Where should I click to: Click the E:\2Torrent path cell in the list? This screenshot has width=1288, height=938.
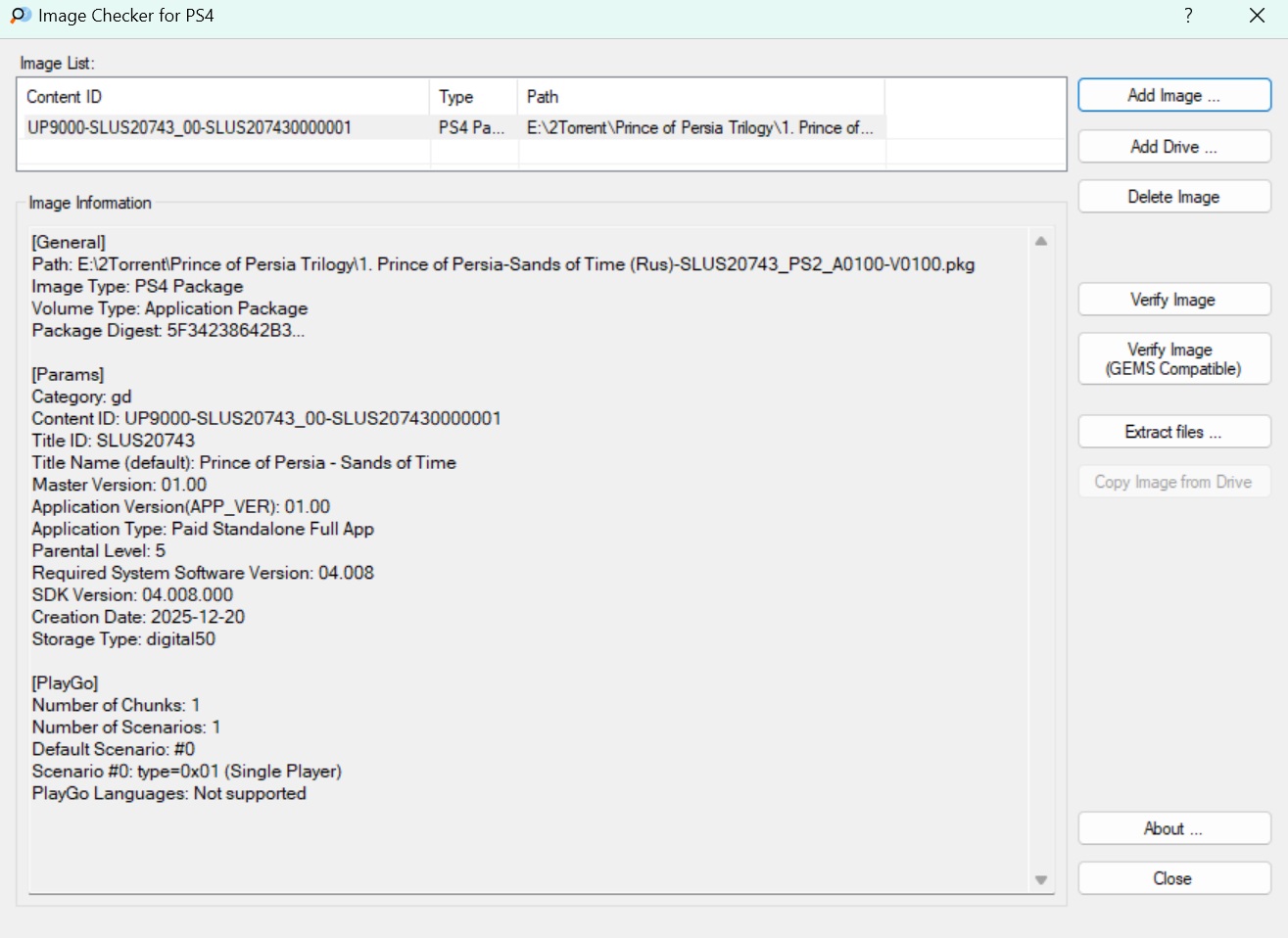pos(699,127)
